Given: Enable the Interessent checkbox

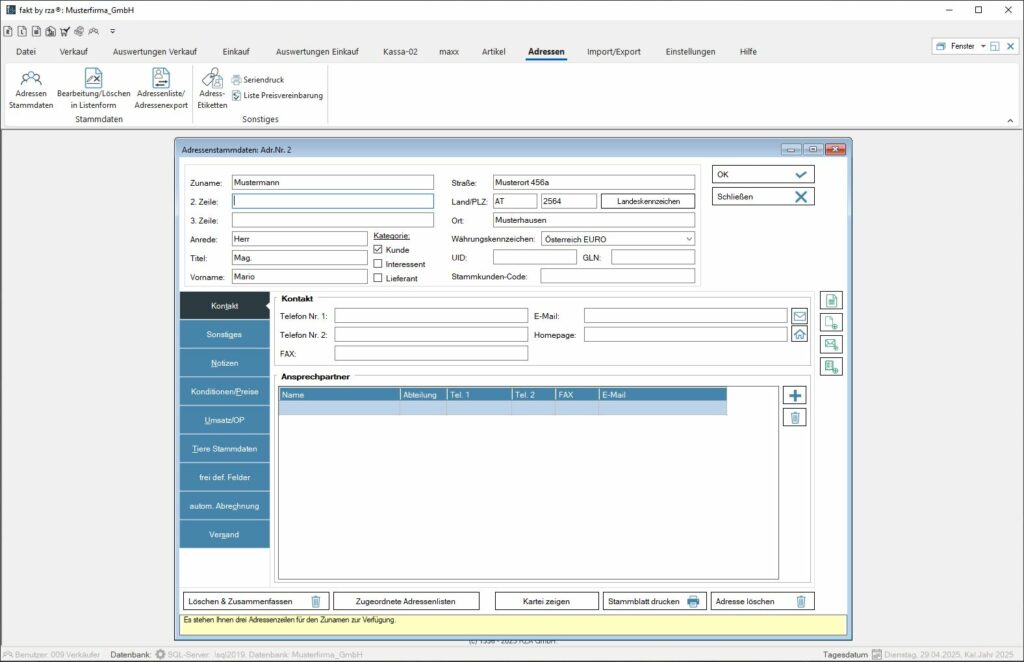Looking at the screenshot, I should pyautogui.click(x=378, y=263).
